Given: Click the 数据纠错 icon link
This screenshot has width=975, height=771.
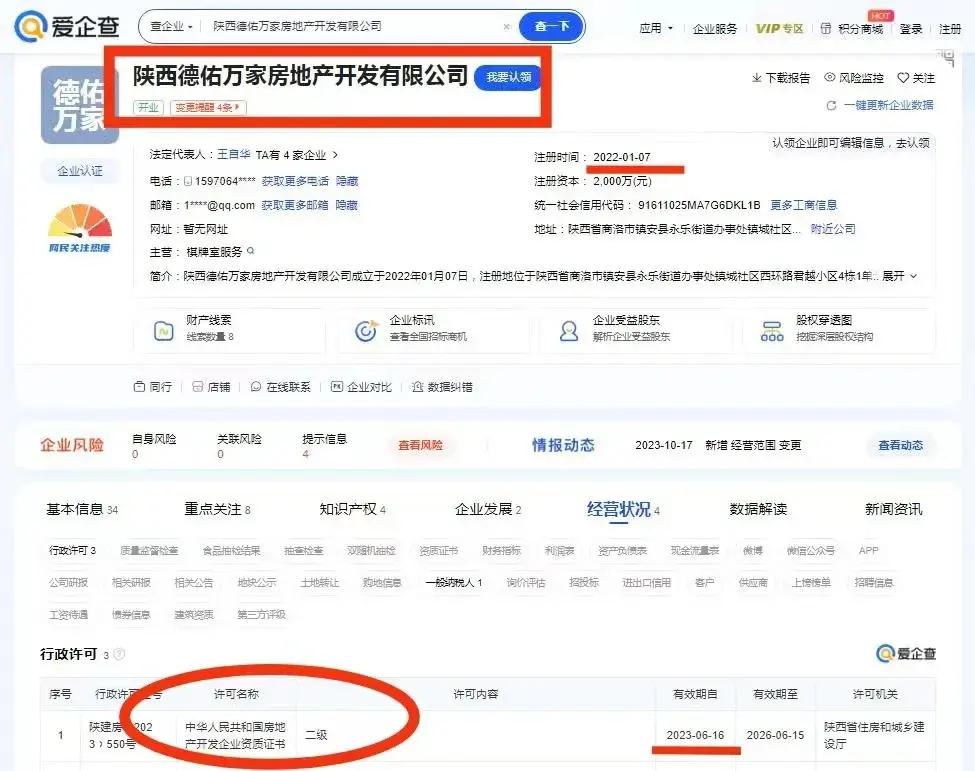Looking at the screenshot, I should click(442, 387).
